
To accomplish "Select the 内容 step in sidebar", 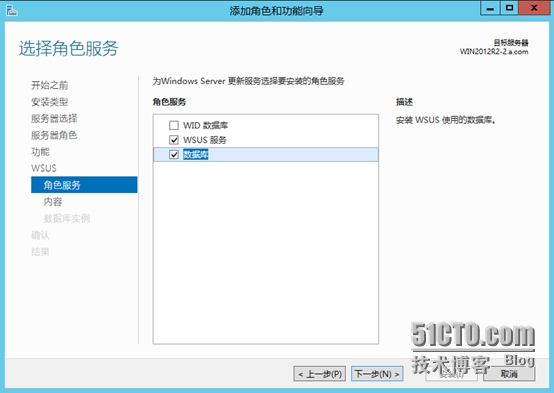I will click(53, 202).
